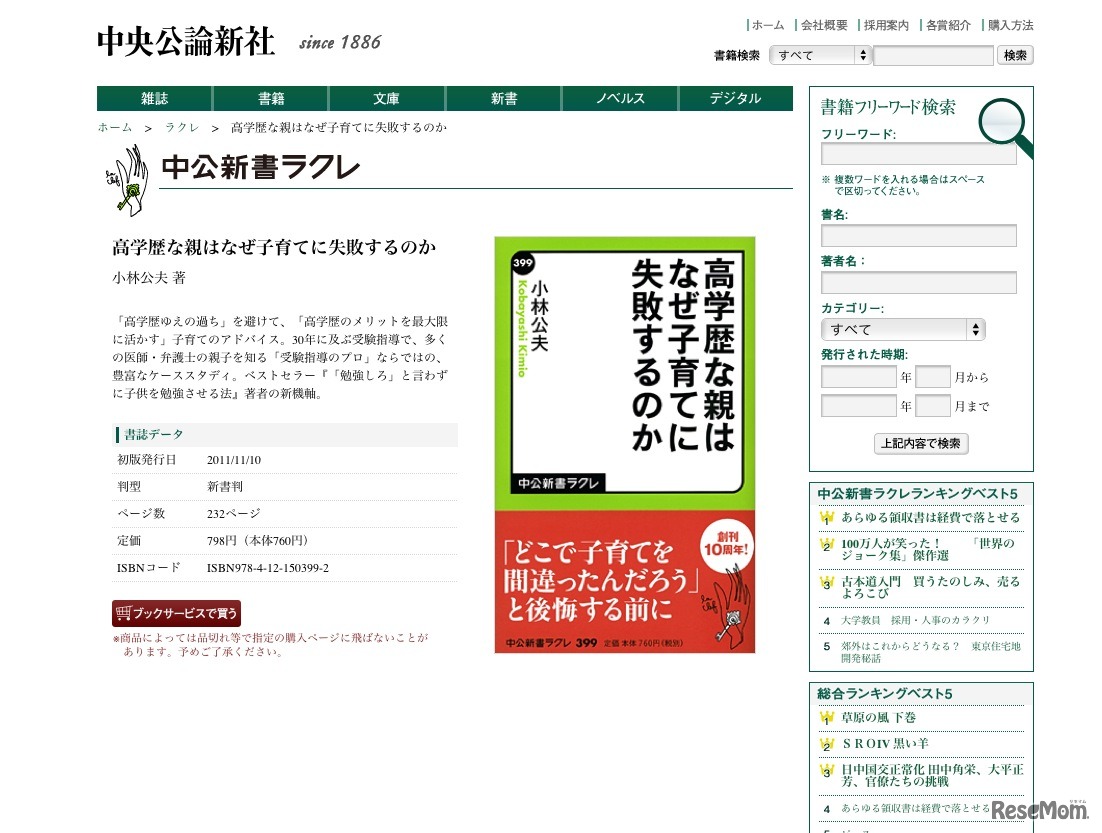This screenshot has height=833, width=1102.
Task: Focus the end year field (月まで row)
Action: (x=859, y=406)
